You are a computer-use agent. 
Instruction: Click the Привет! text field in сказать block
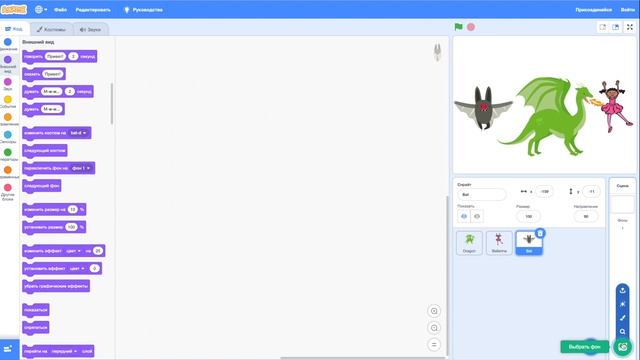coord(53,74)
